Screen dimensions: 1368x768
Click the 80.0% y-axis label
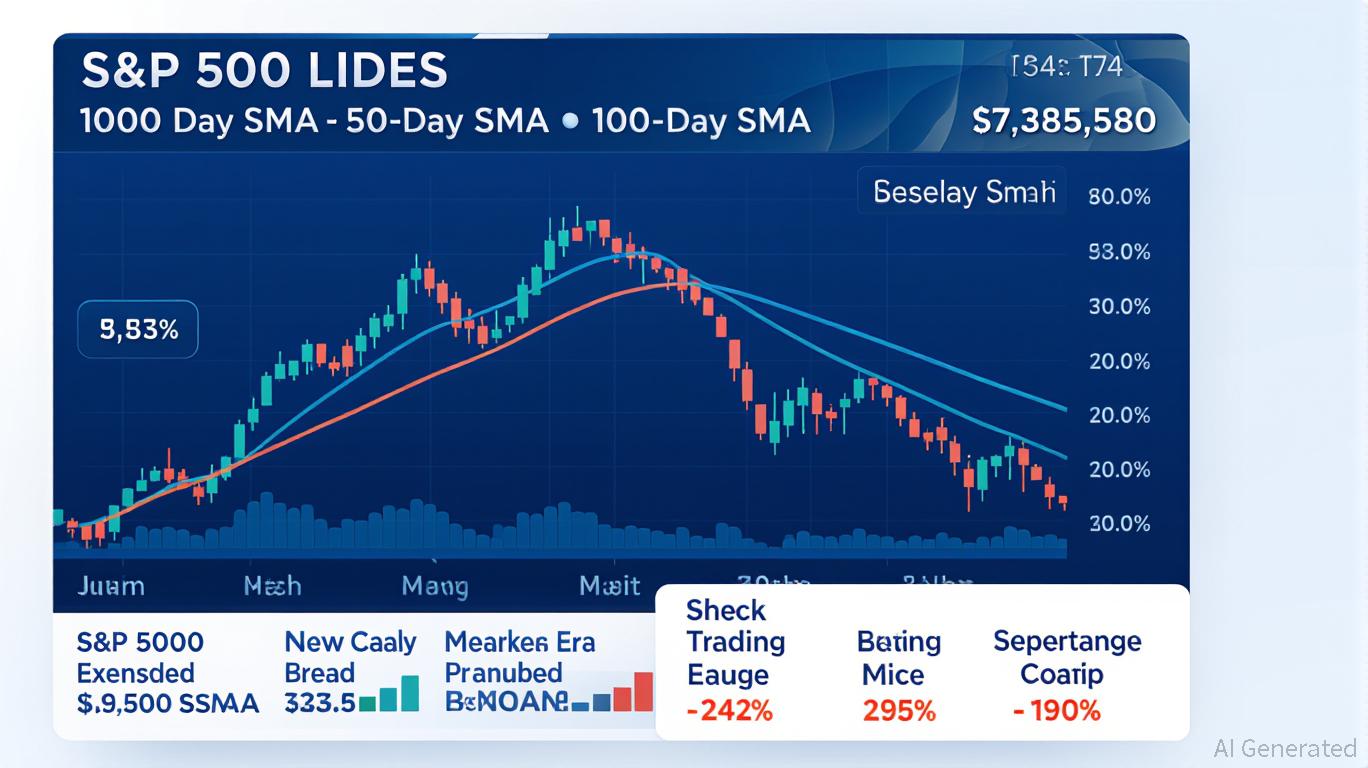click(1119, 197)
